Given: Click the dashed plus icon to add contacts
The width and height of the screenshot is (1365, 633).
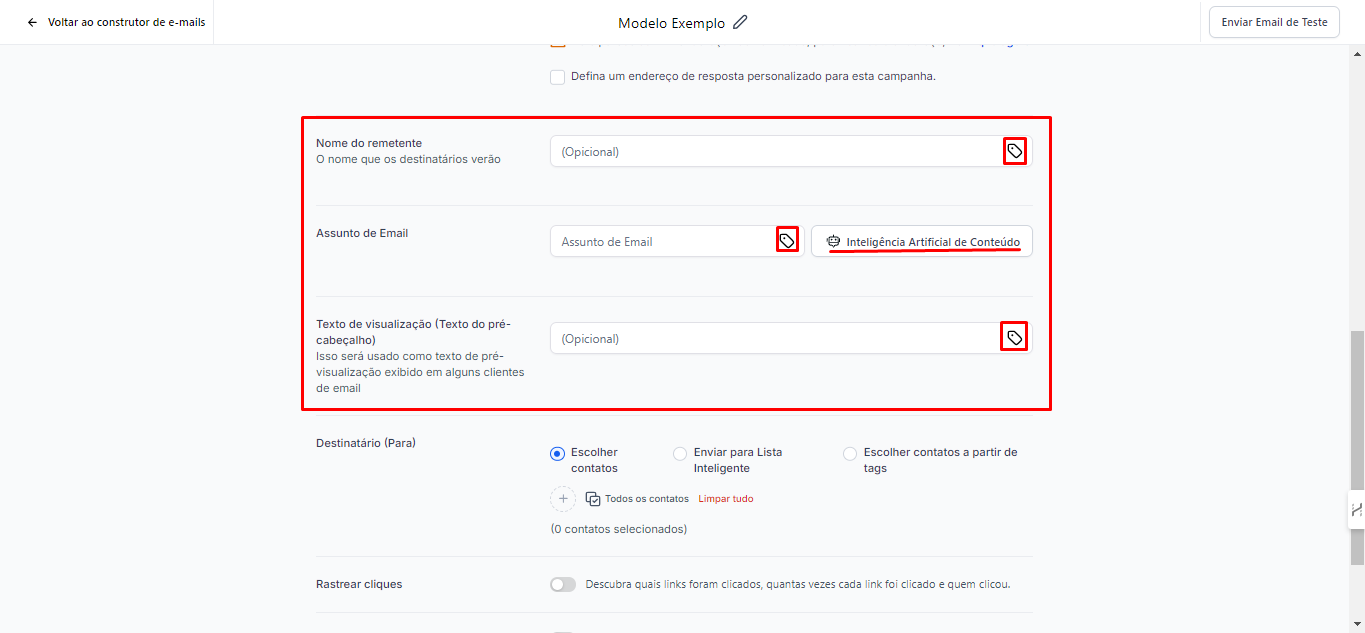Looking at the screenshot, I should point(563,498).
